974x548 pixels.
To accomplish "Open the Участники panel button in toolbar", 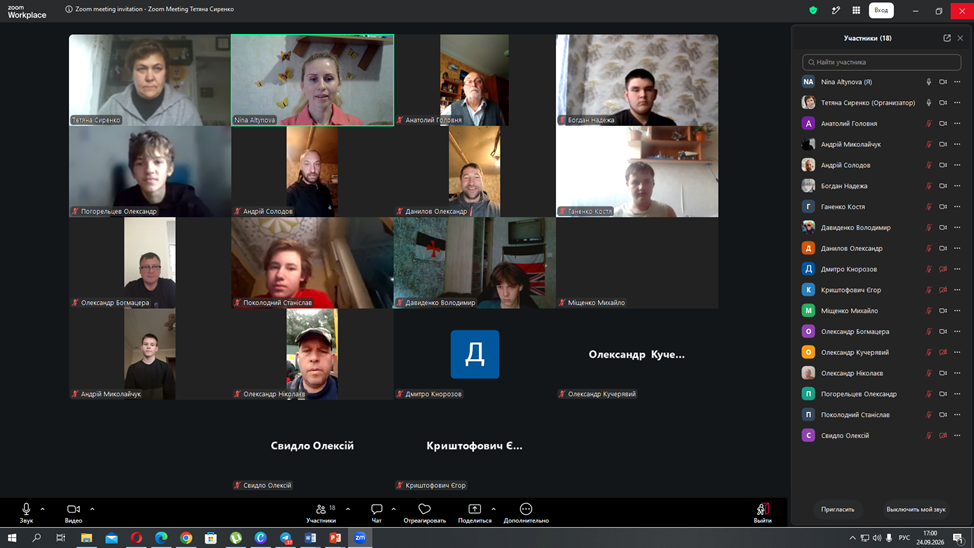I will (x=321, y=513).
